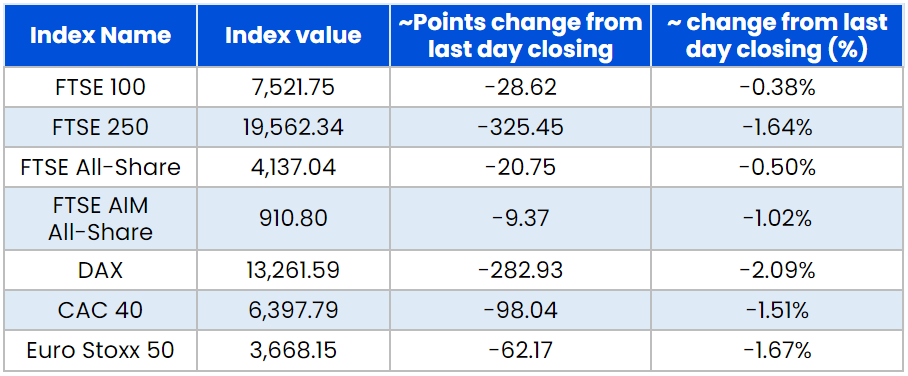Select the DAX index name cell
The image size is (908, 376).
coord(100,270)
